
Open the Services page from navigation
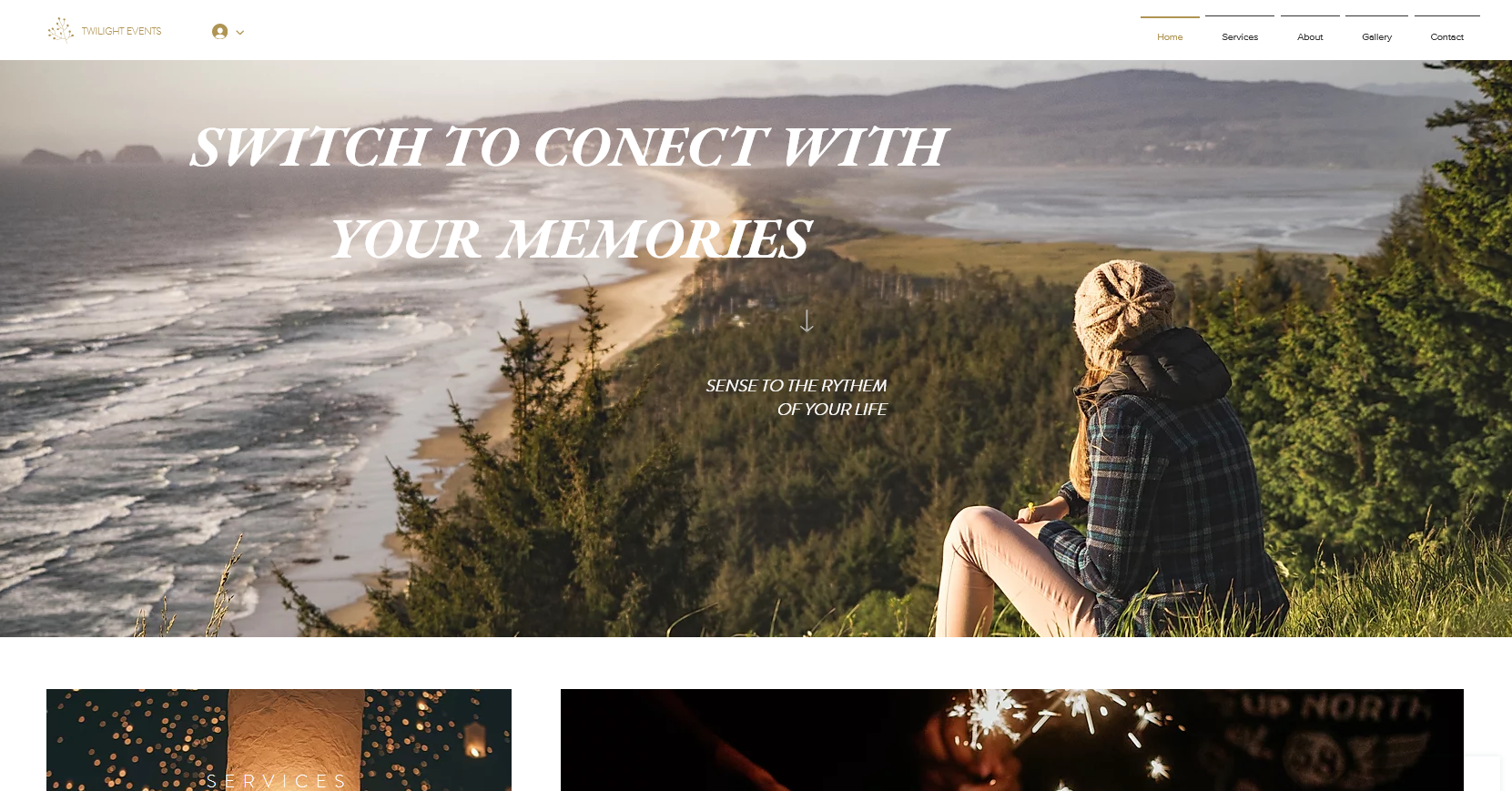(x=1240, y=37)
